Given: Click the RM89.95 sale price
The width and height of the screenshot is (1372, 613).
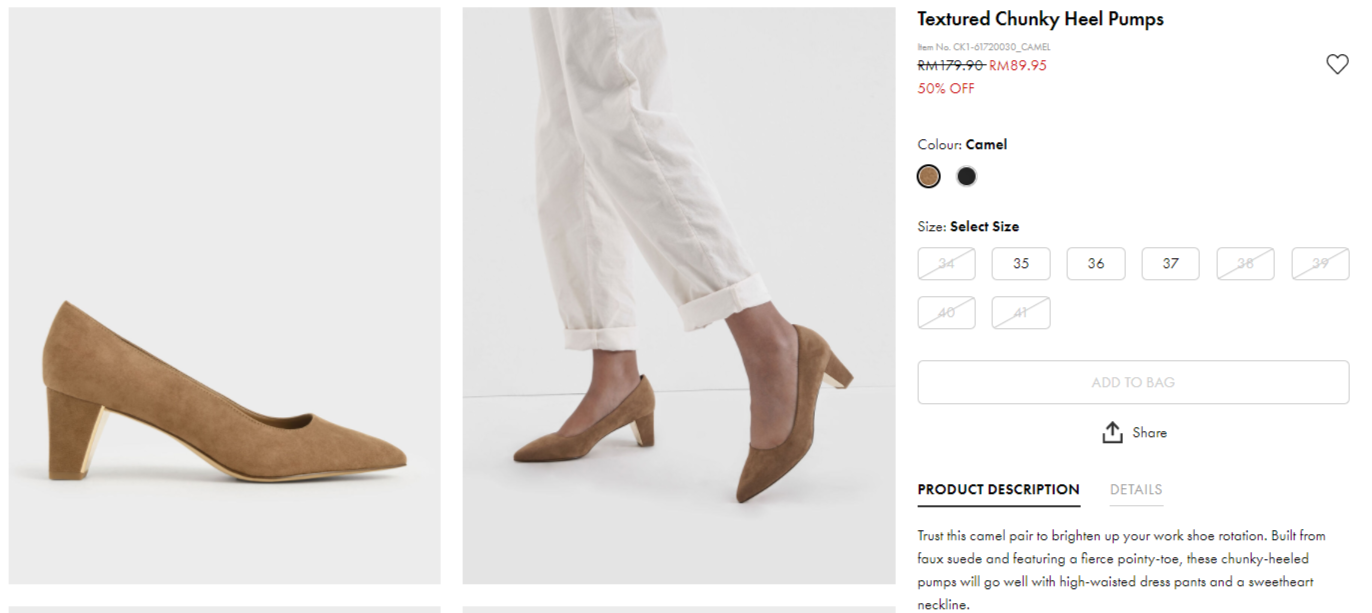Looking at the screenshot, I should pyautogui.click(x=1018, y=66).
